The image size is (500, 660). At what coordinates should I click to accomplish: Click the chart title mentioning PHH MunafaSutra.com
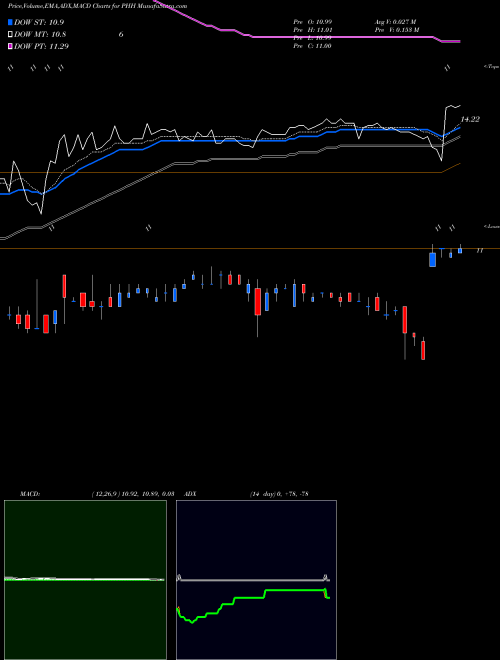(98, 6)
